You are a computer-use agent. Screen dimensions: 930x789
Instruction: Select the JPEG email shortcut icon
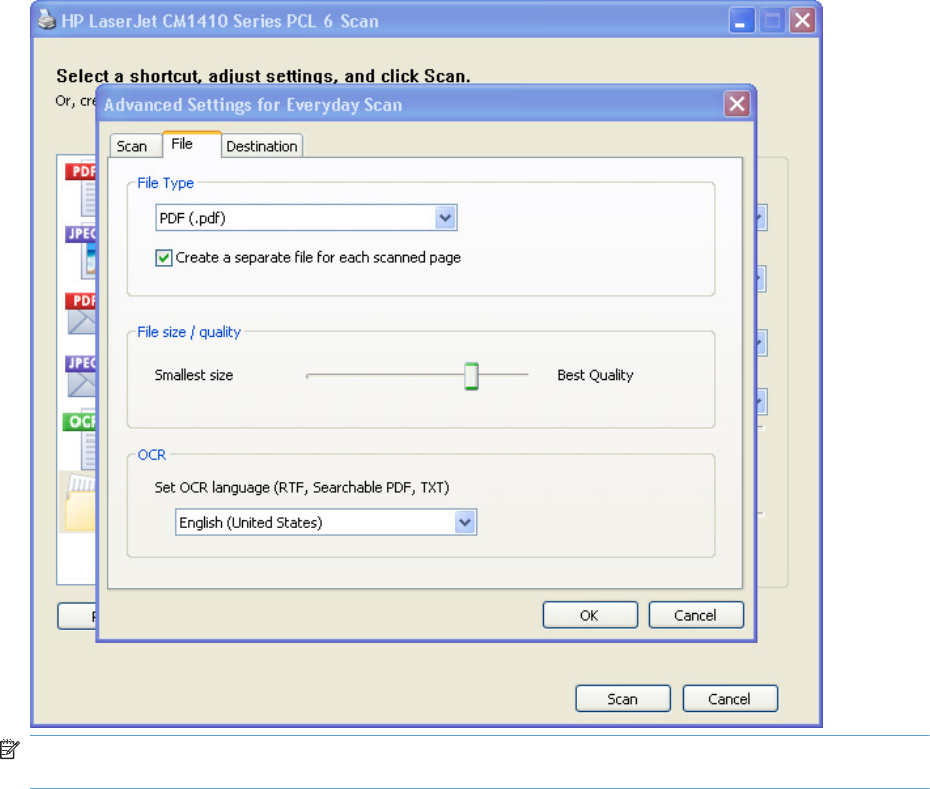pyautogui.click(x=81, y=376)
